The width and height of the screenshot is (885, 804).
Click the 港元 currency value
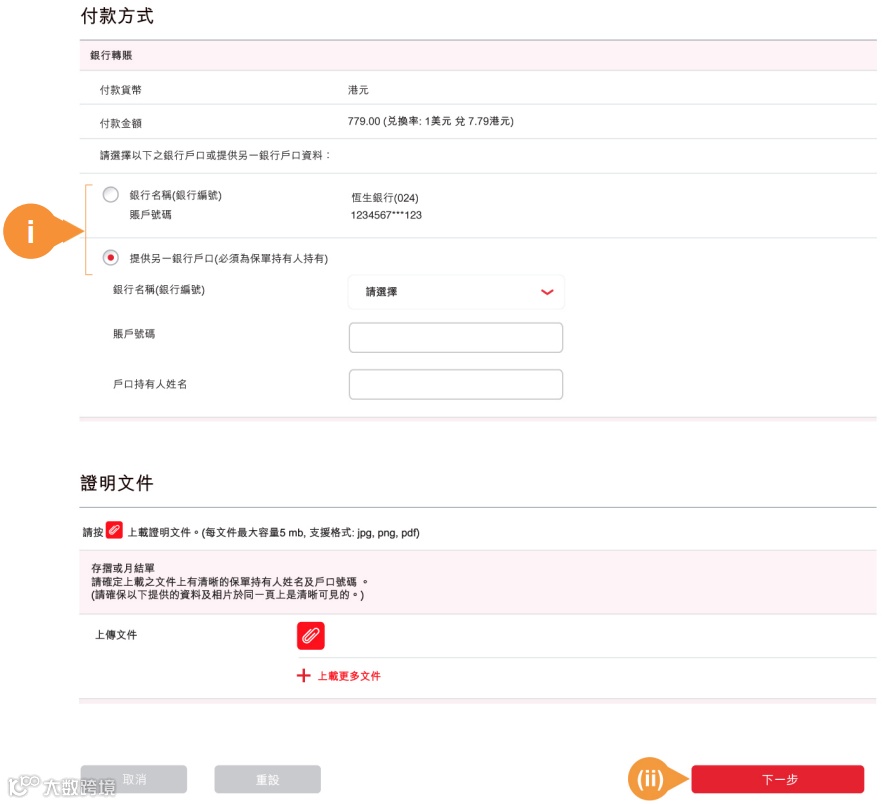tap(358, 90)
